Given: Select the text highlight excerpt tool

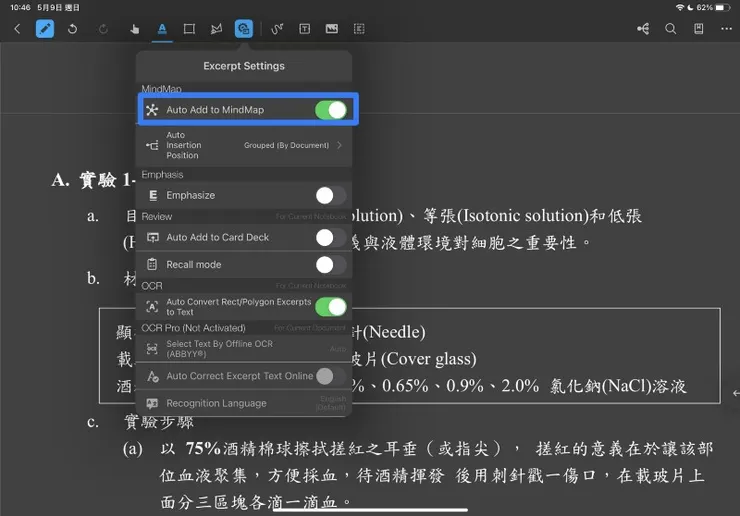Looking at the screenshot, I should point(162,29).
